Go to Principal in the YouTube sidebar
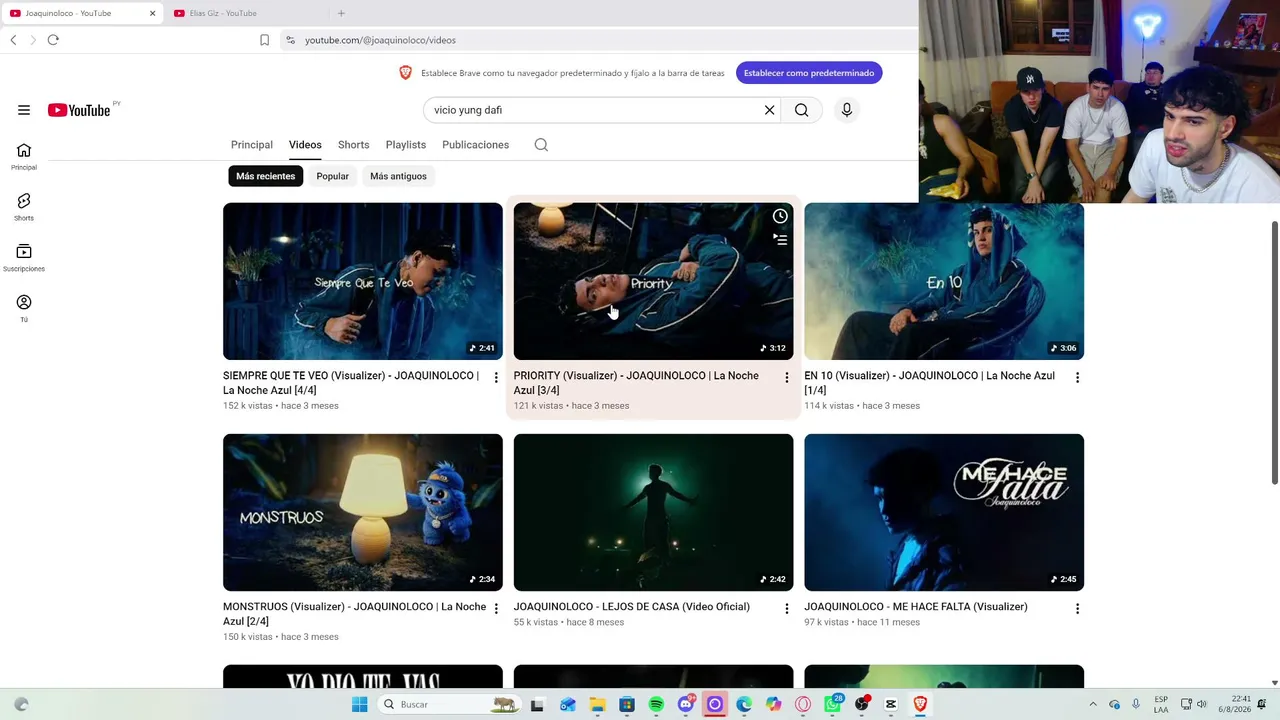 coord(24,157)
